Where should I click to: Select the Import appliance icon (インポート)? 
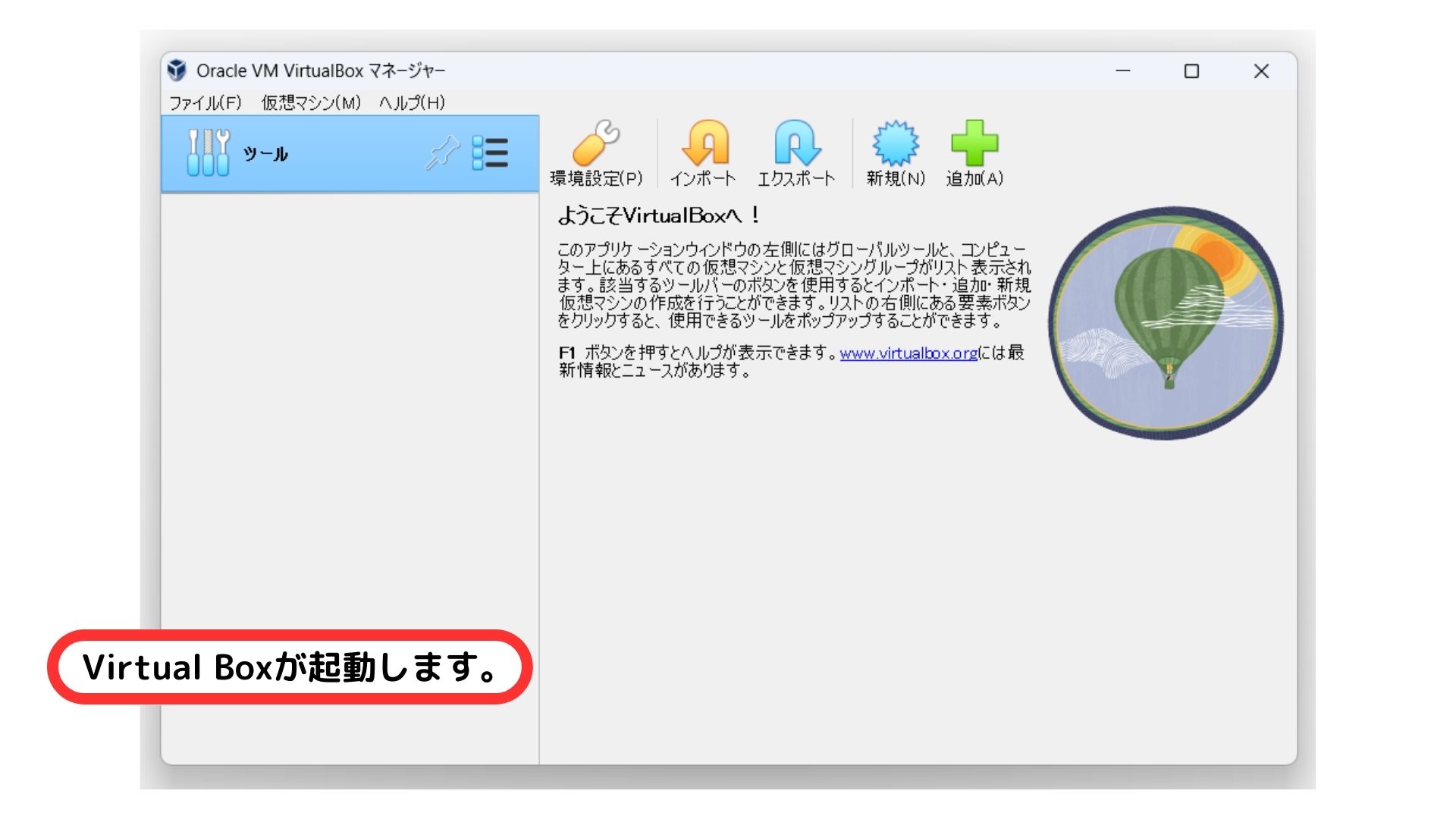coord(705,152)
